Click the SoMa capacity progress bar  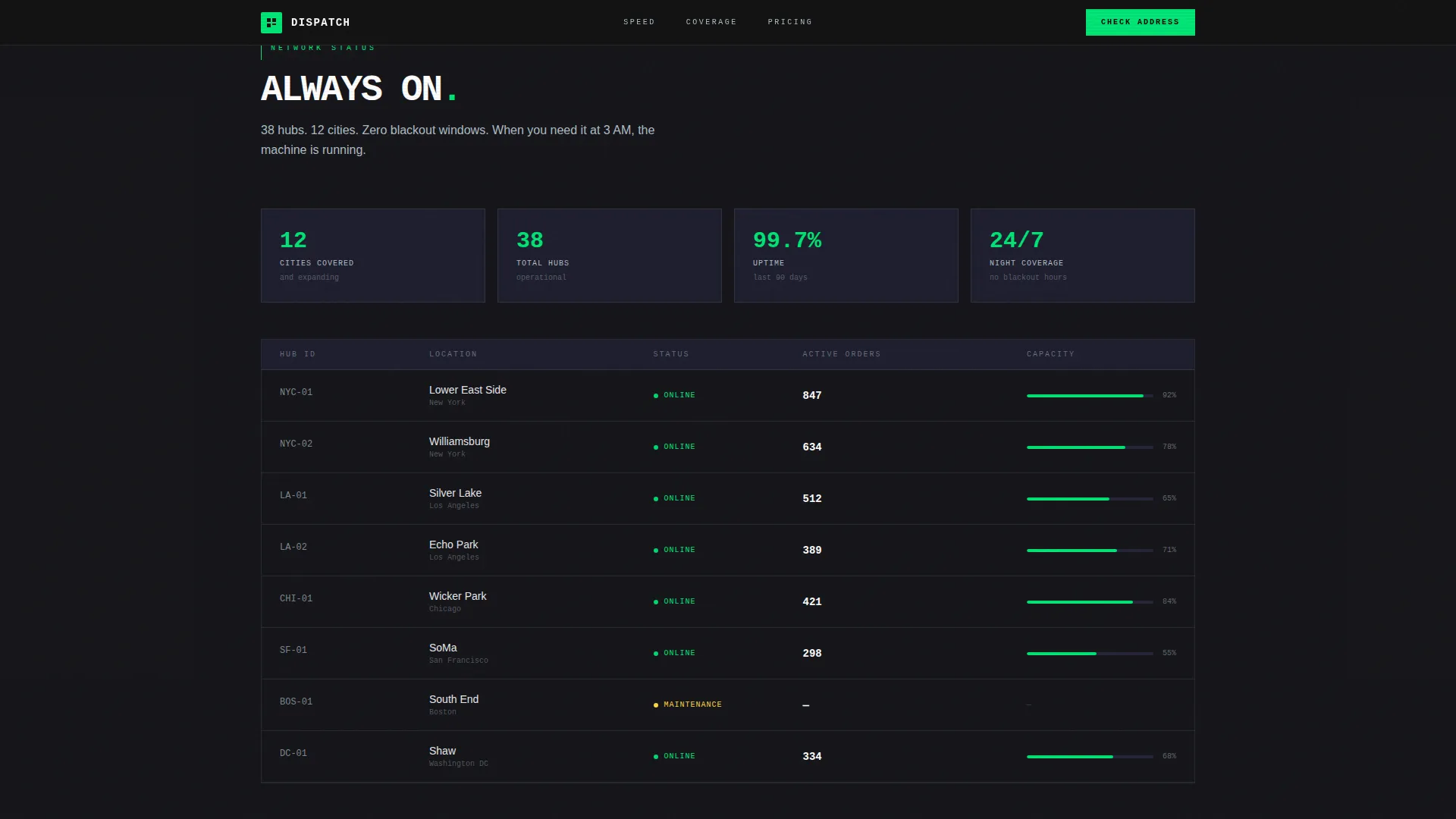click(1090, 654)
